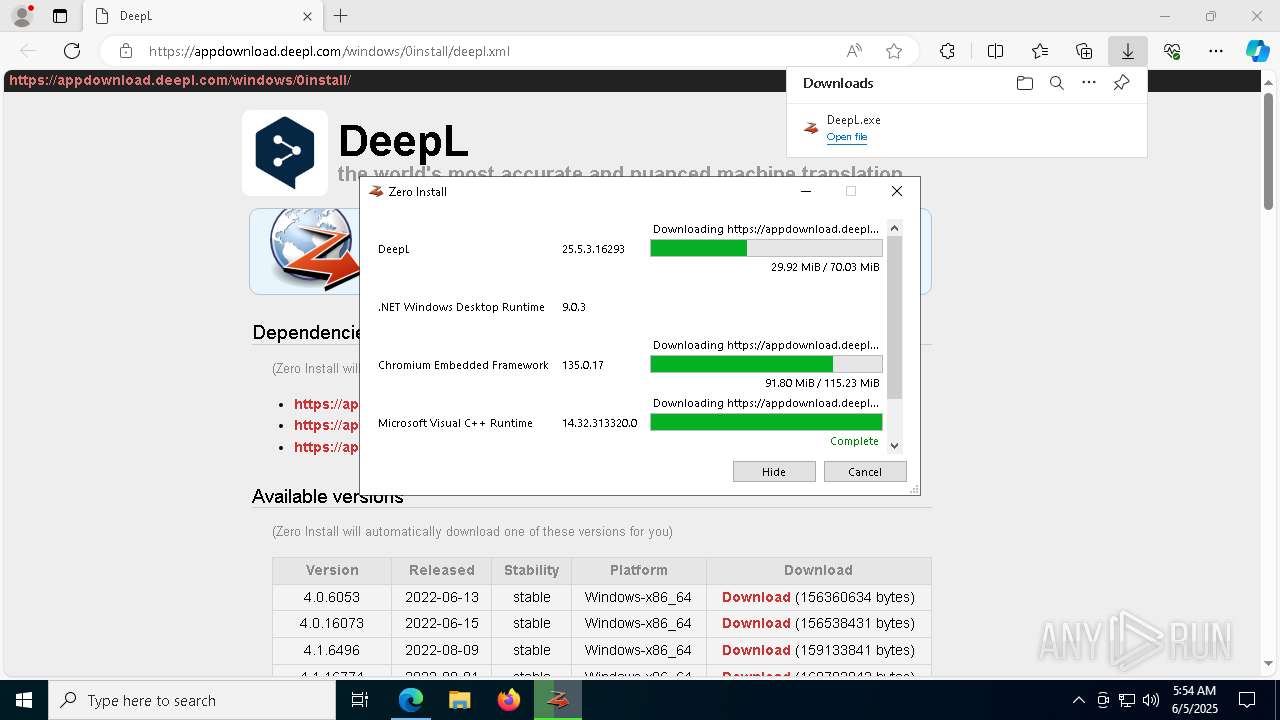Viewport: 1280px width, 720px height.
Task: Open more options in Downloads panel
Action: point(1089,83)
